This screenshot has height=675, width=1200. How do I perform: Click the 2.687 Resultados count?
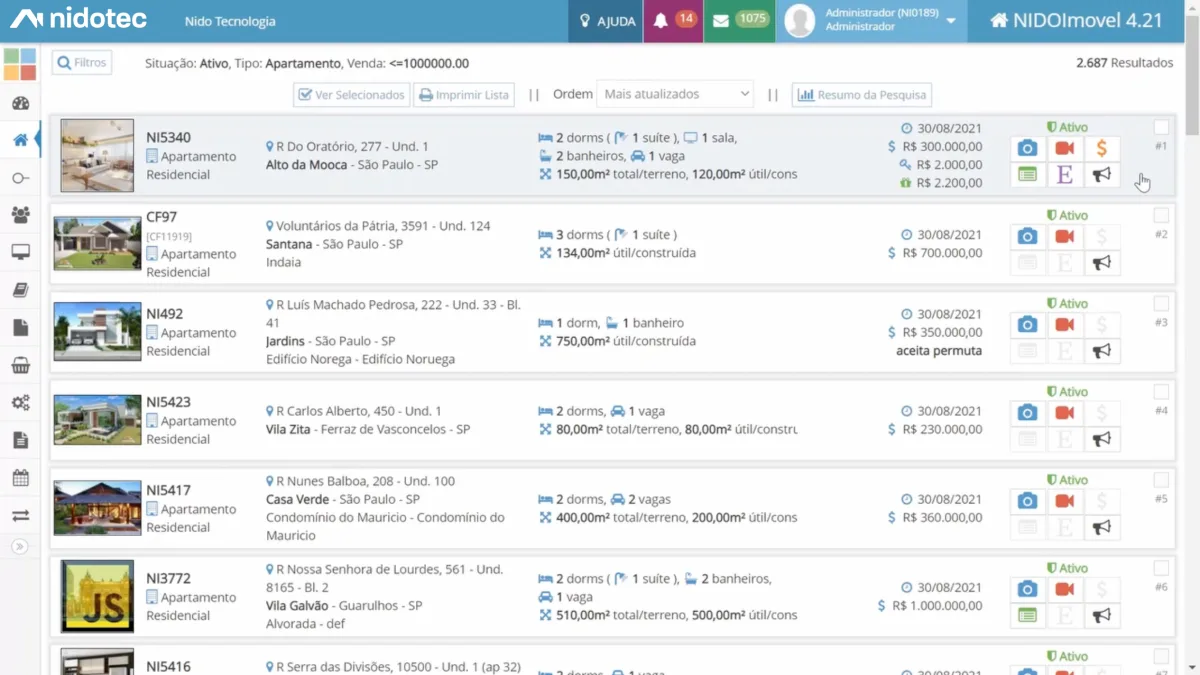coord(1125,63)
